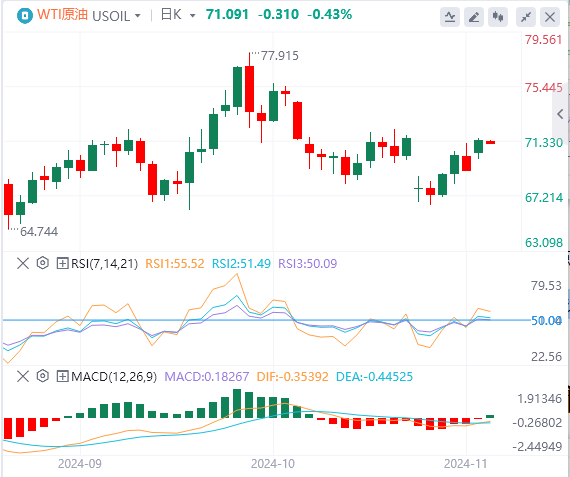Viewport: 570px width, 477px height.
Task: Open RSI indicator settings gear
Action: (x=43, y=263)
